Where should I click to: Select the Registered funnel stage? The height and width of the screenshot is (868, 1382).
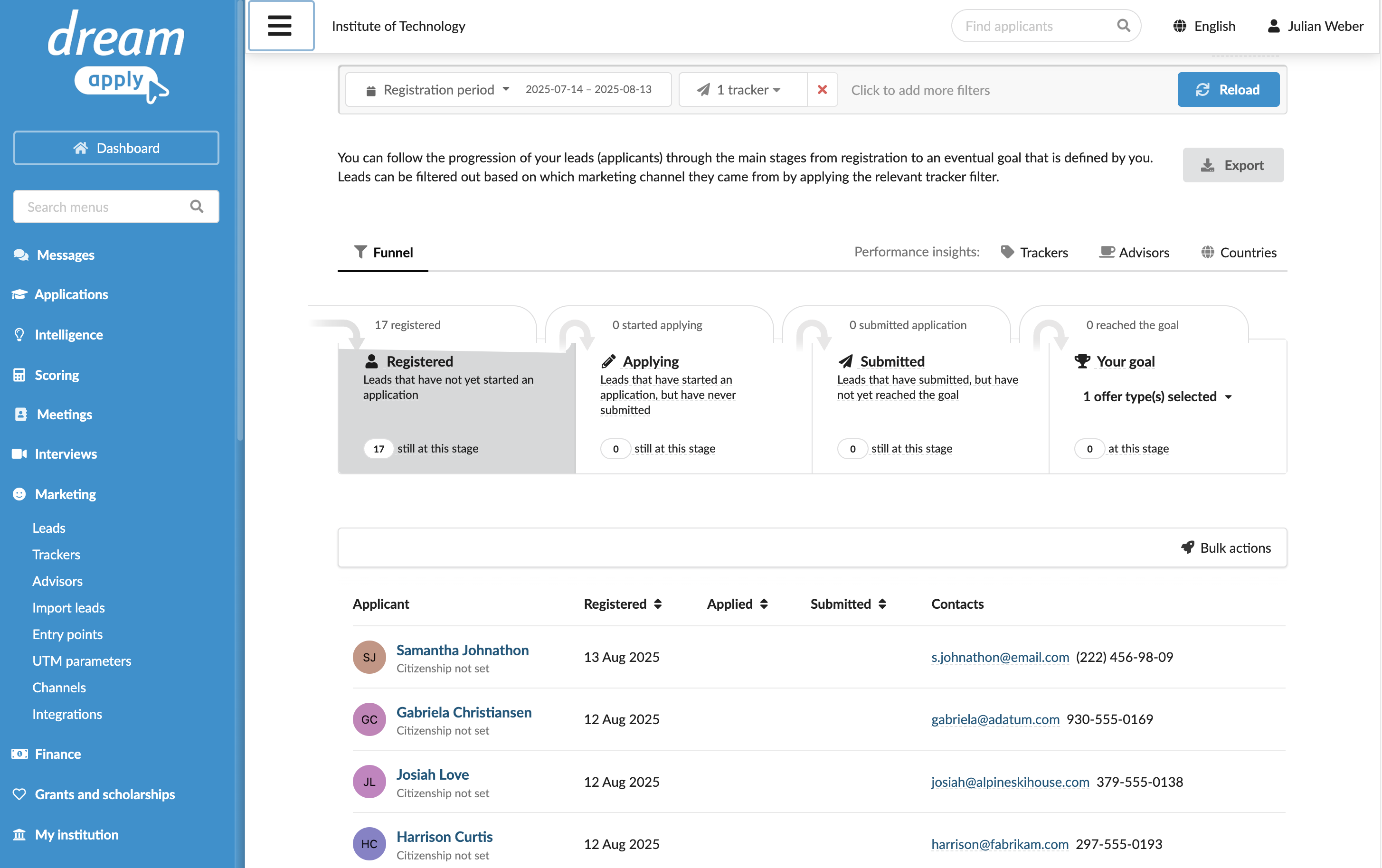tap(456, 408)
